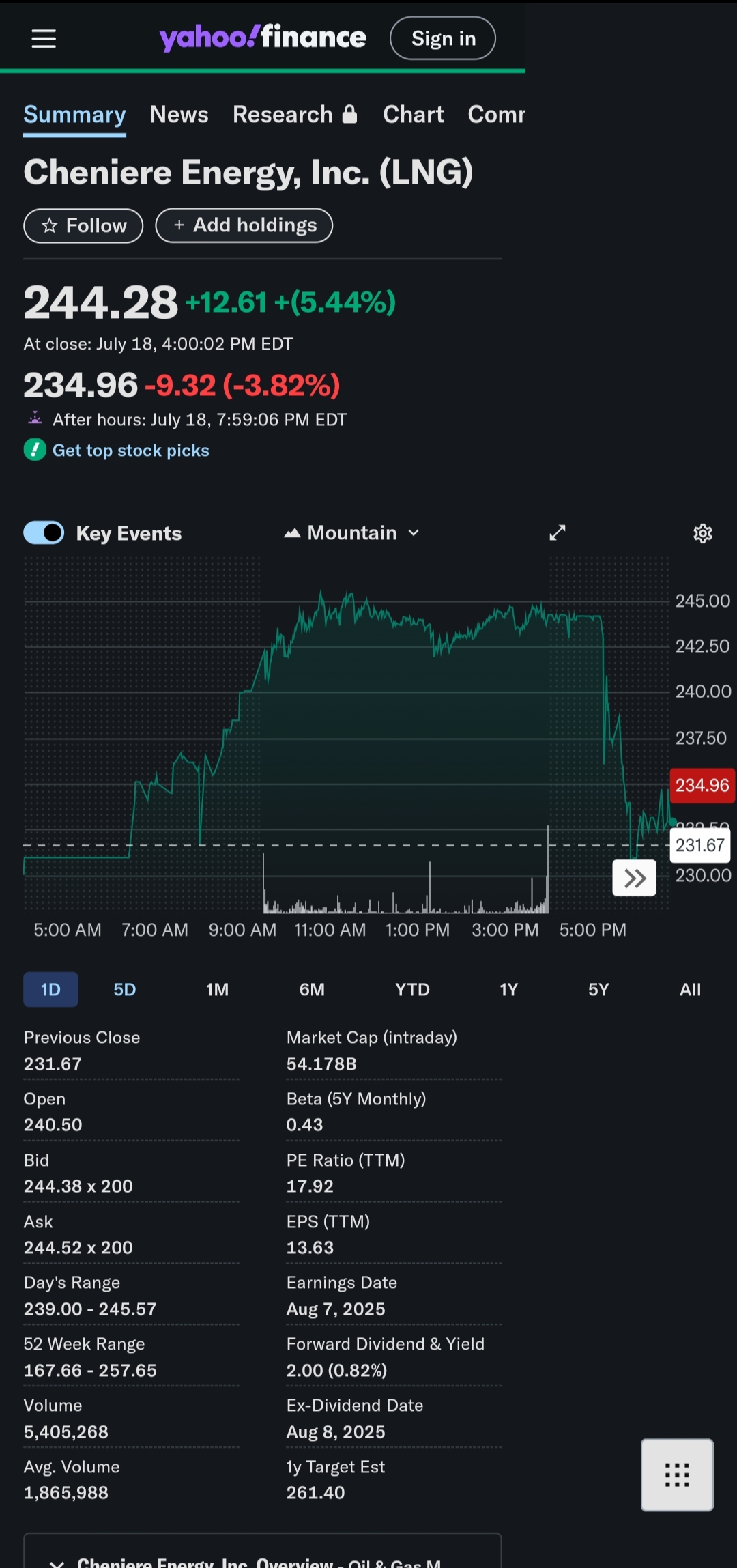The height and width of the screenshot is (1568, 737).
Task: Click the after hours moon icon
Action: pyautogui.click(x=35, y=418)
